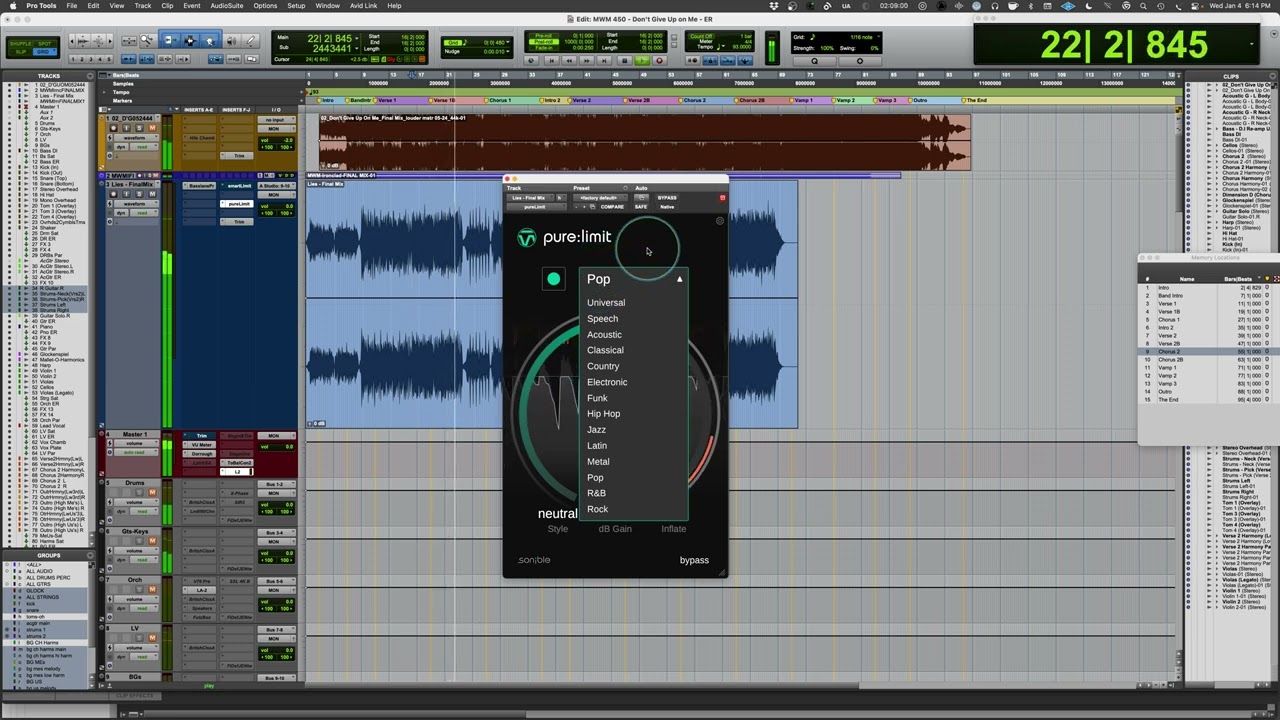Click the sonible logo in pure:limit
The height and width of the screenshot is (720, 1280).
pos(534,560)
